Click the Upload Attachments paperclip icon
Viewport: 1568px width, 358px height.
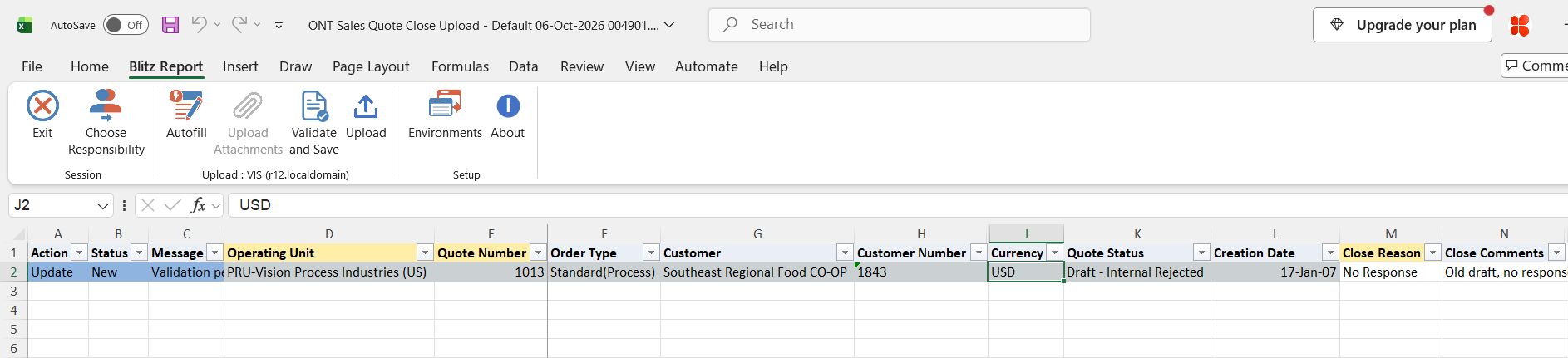(248, 106)
